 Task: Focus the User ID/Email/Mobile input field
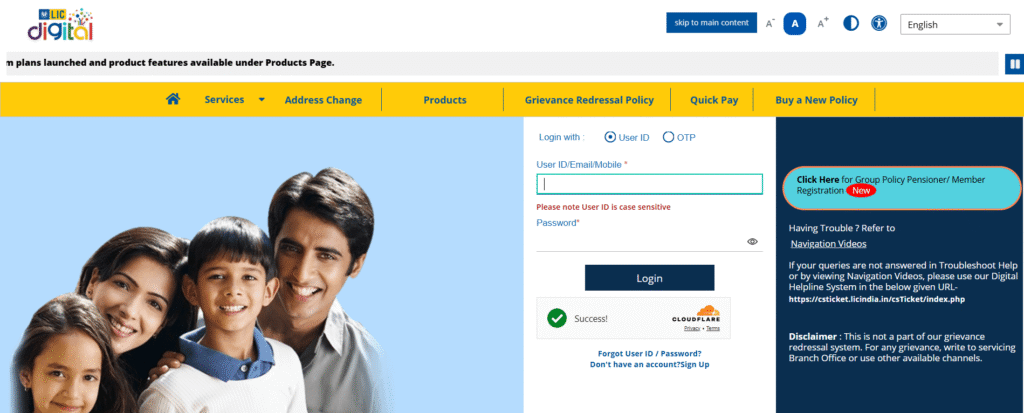click(x=649, y=184)
